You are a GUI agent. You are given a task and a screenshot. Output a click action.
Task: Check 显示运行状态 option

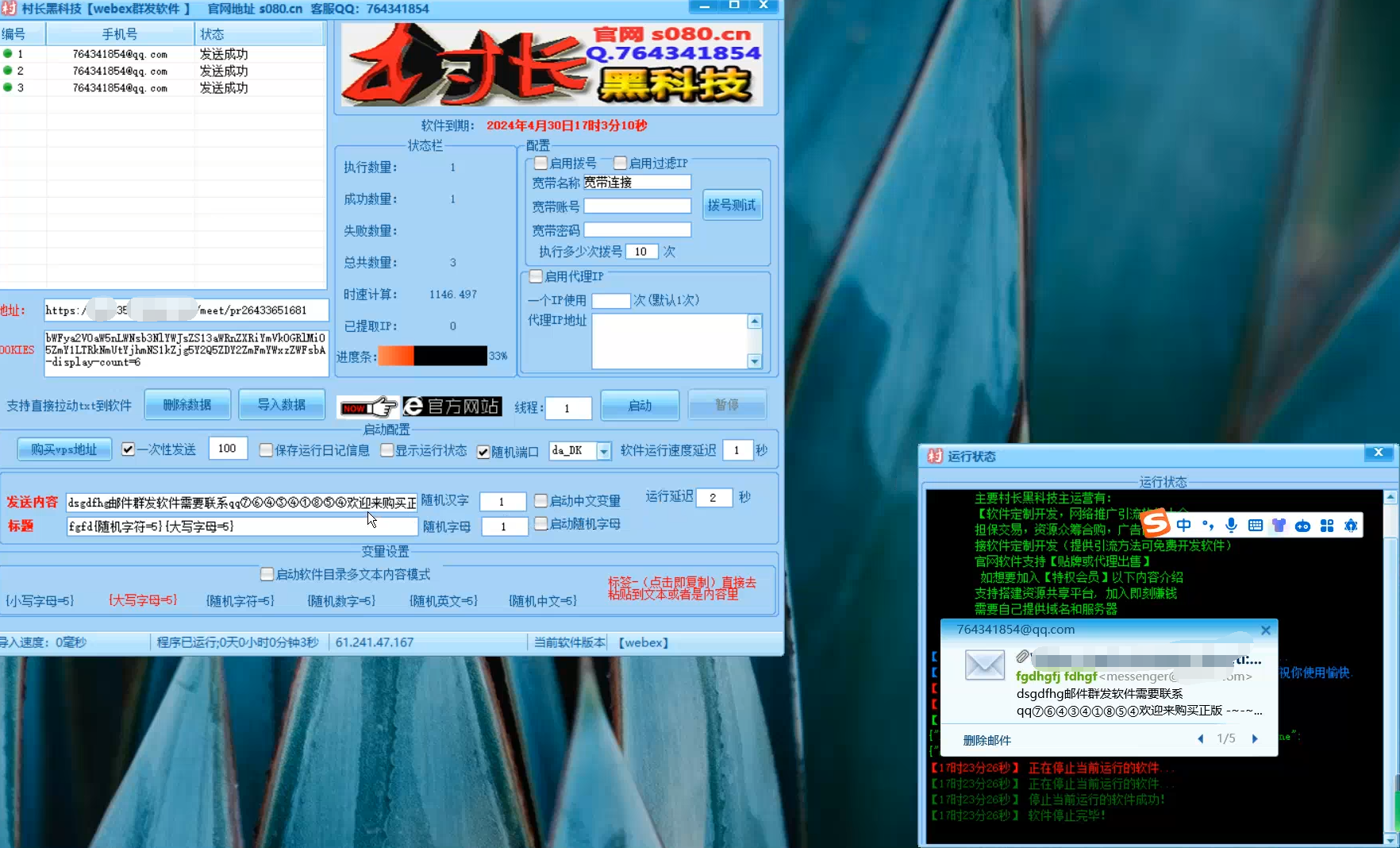tap(387, 450)
